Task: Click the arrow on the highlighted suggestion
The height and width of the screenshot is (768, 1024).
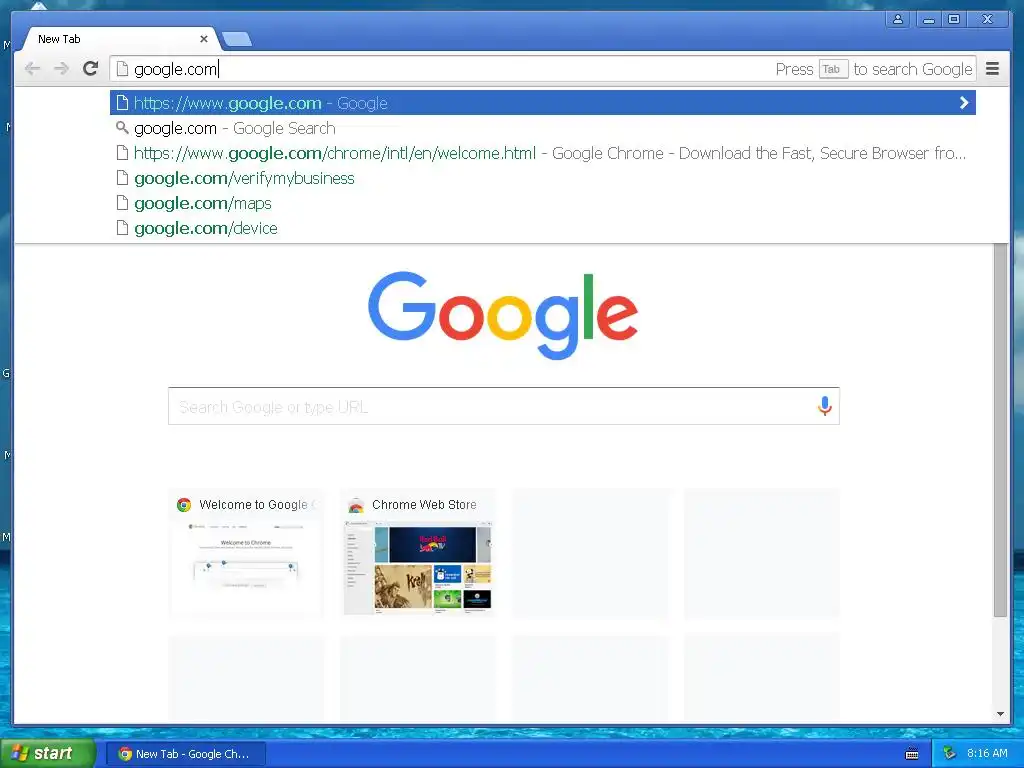Action: tap(964, 103)
